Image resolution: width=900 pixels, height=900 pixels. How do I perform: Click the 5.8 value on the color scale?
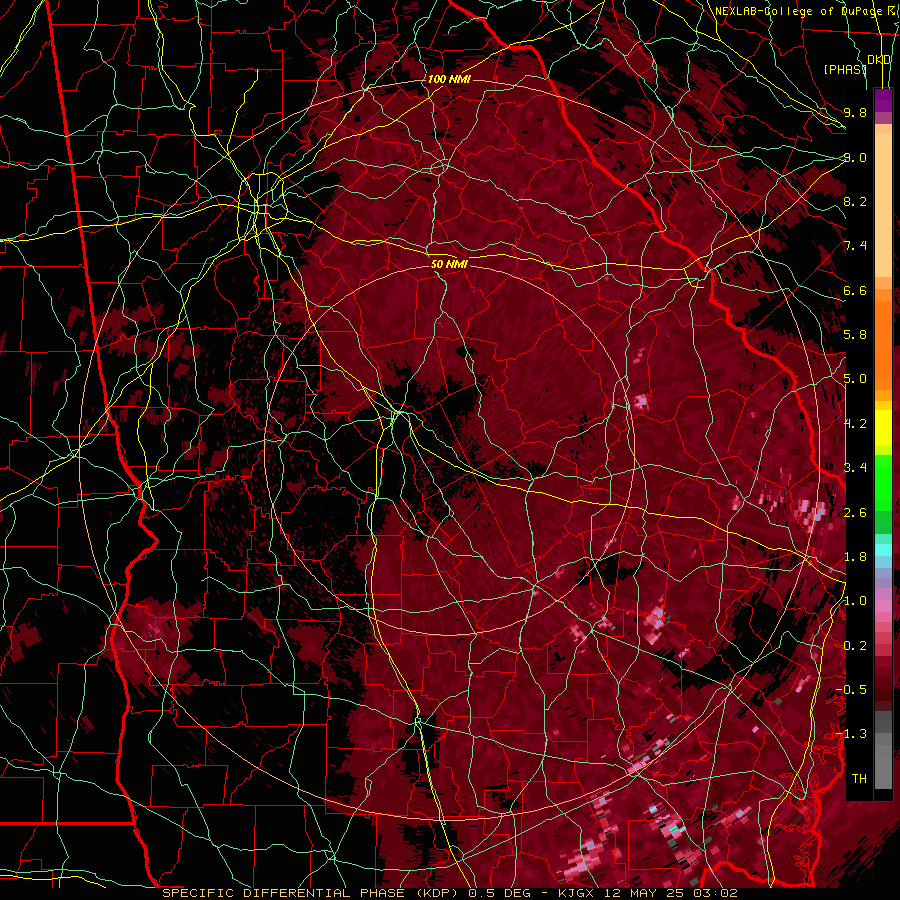[x=855, y=335]
